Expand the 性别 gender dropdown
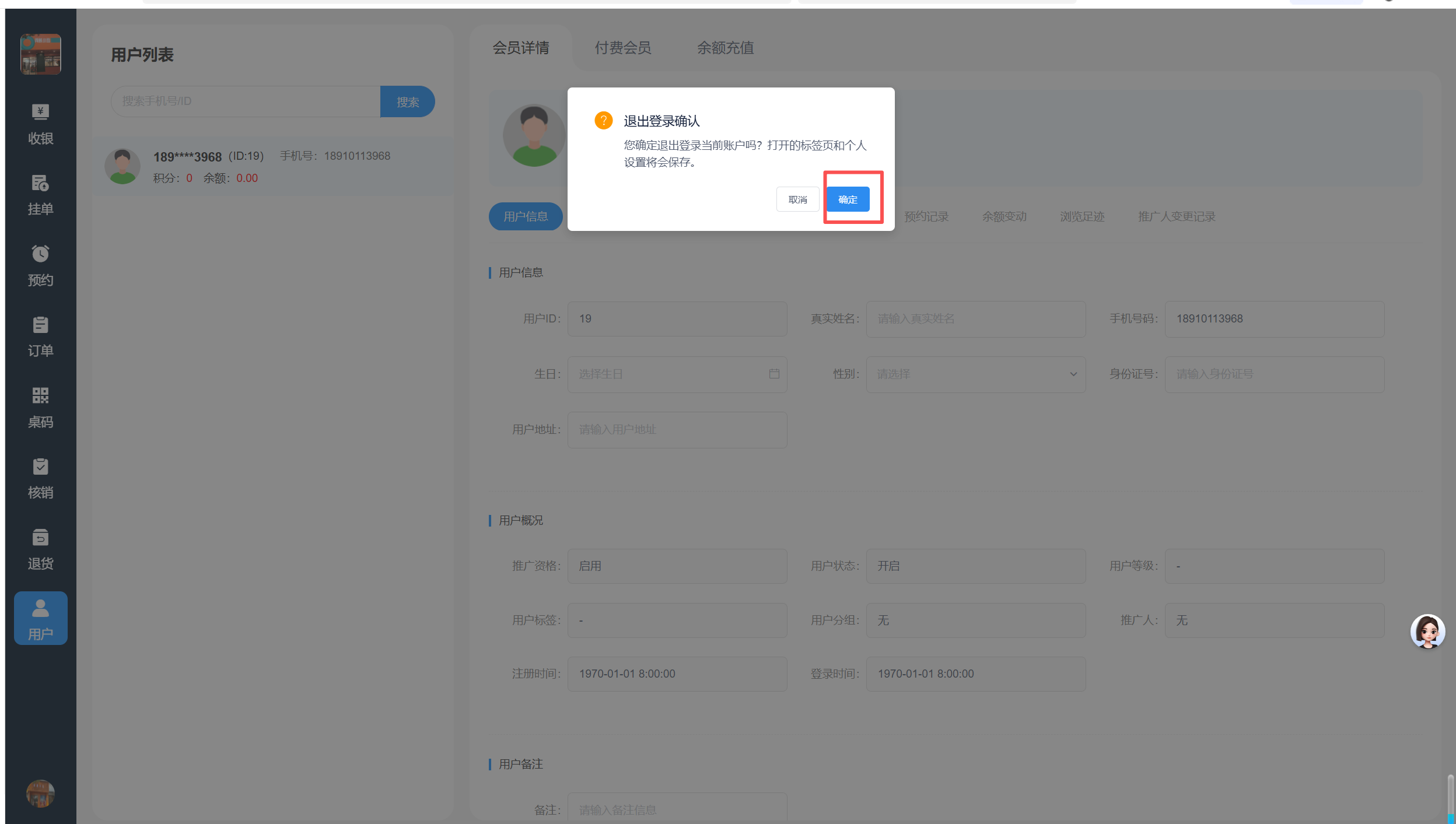This screenshot has height=824, width=1456. click(975, 374)
